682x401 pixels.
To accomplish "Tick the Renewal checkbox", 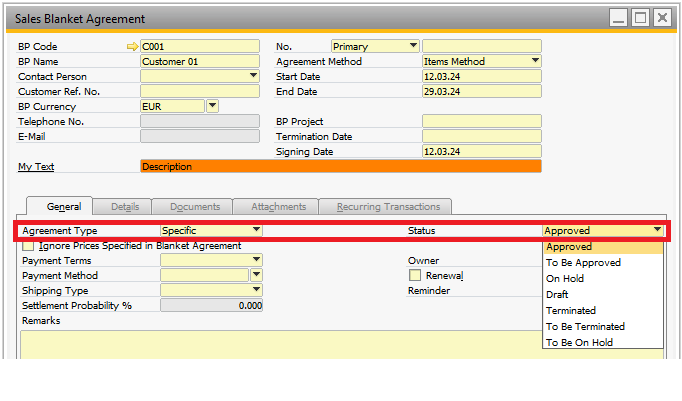I will (x=414, y=275).
